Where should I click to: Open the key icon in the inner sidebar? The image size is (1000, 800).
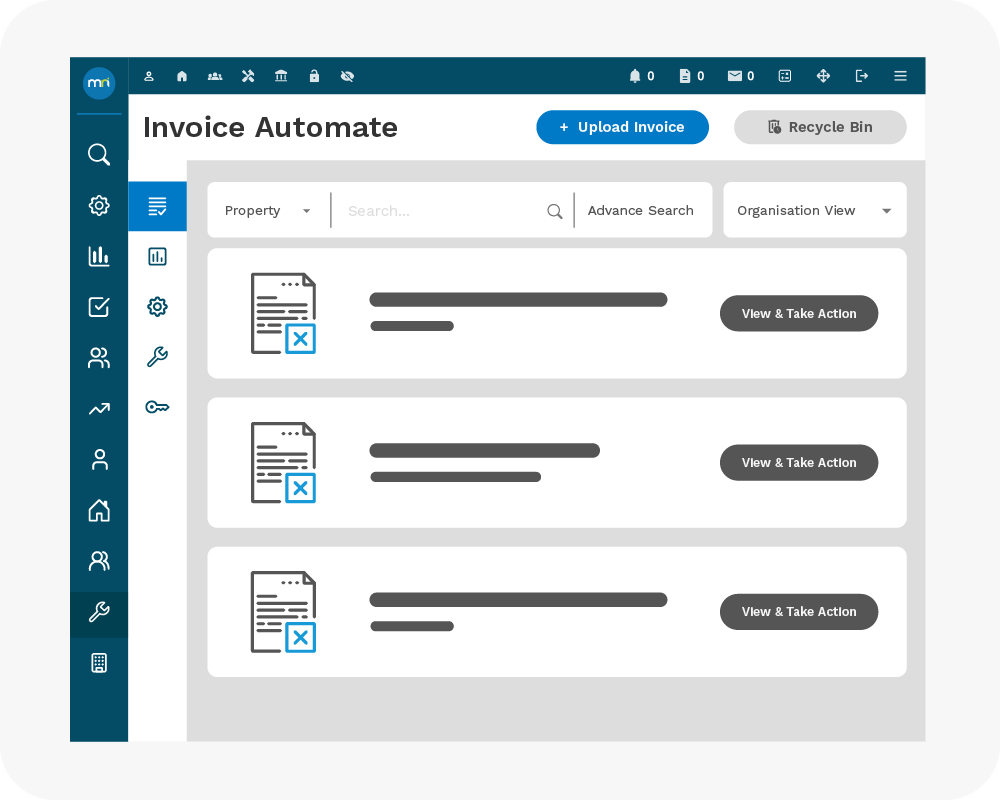pyautogui.click(x=157, y=407)
